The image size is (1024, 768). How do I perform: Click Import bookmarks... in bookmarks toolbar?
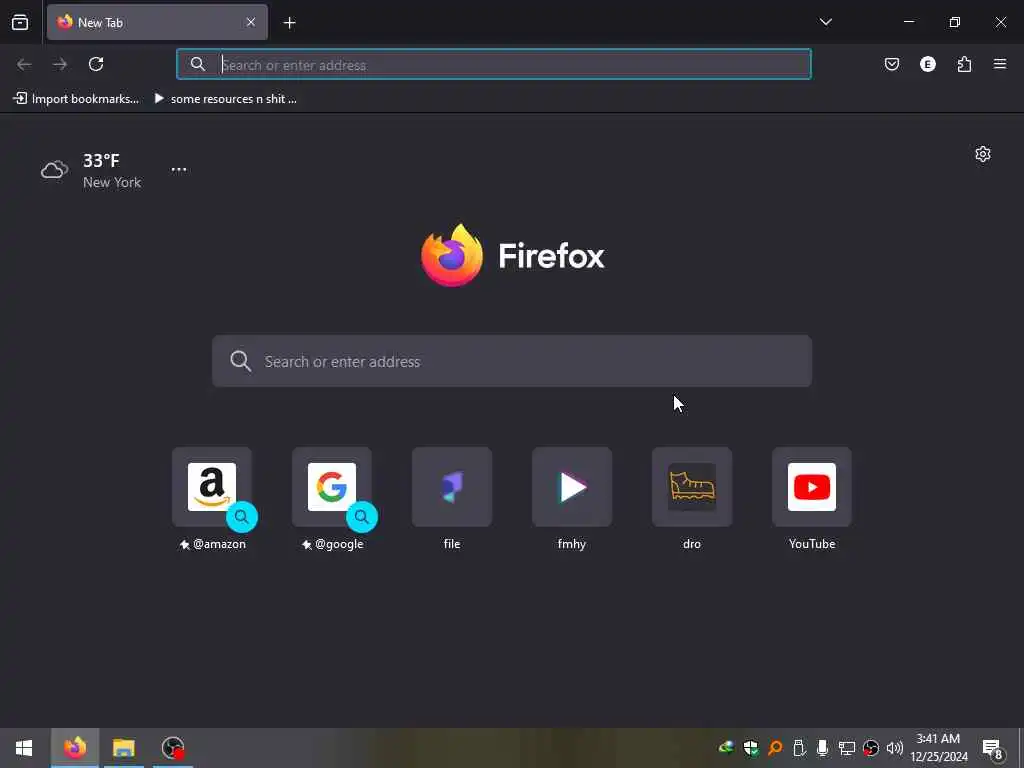click(x=76, y=99)
